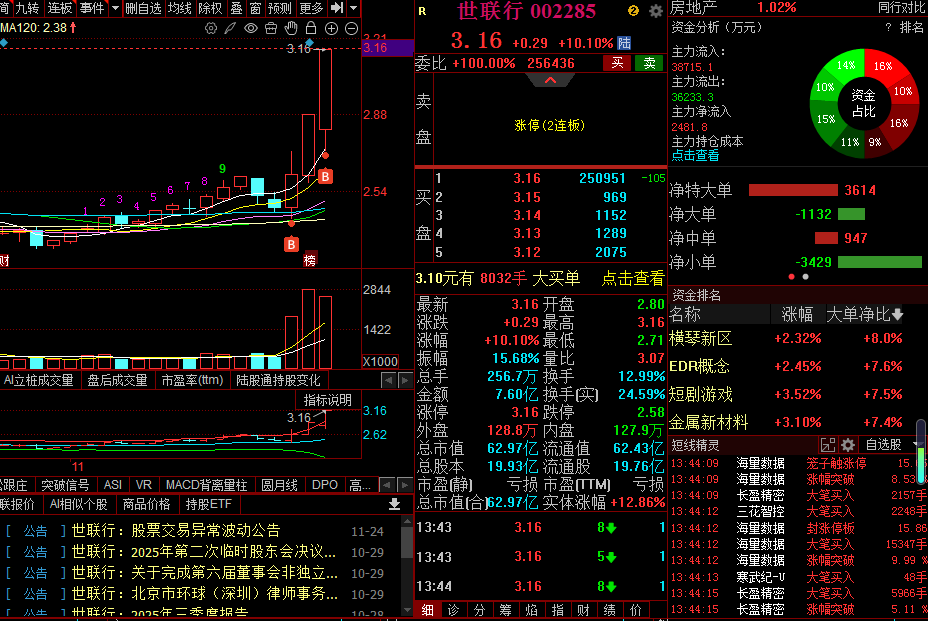Switch to 持股ETF tab

click(x=208, y=504)
